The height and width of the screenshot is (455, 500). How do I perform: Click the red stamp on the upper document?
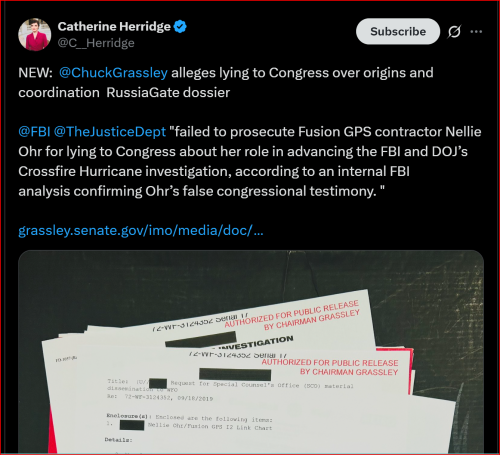[292, 315]
